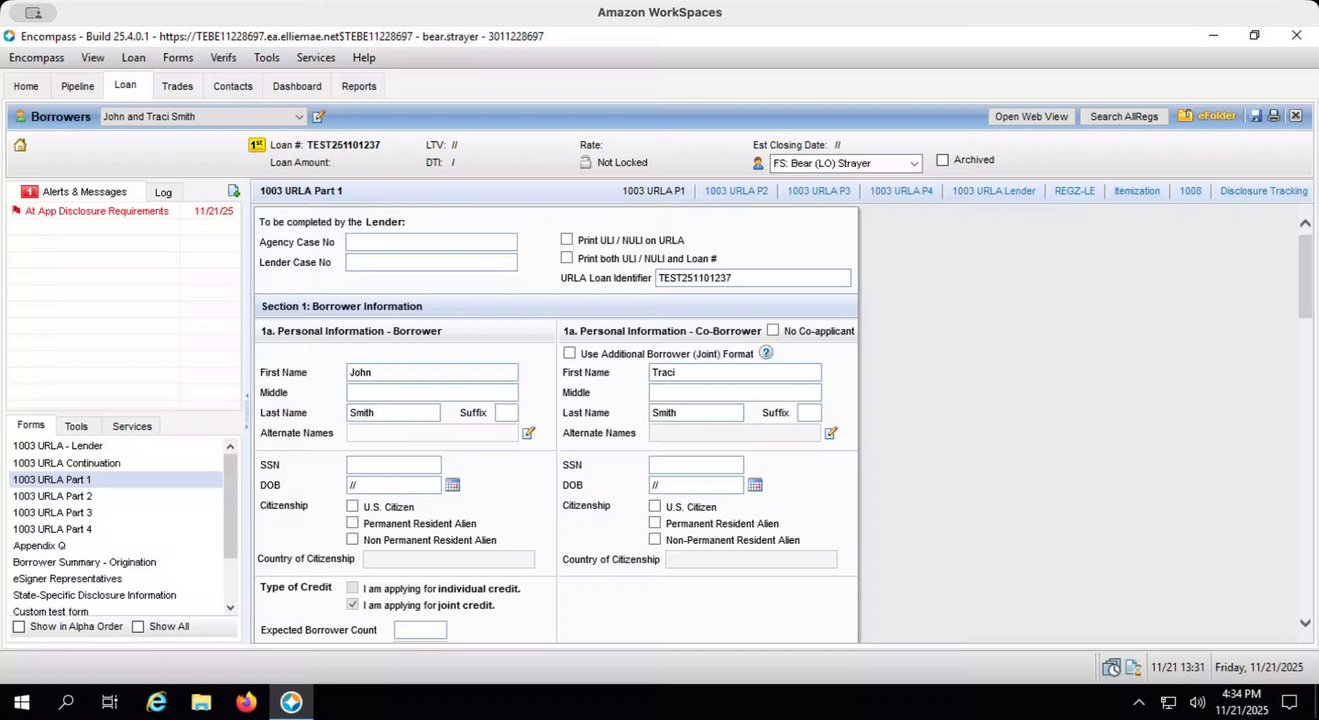Screen dimensions: 1319x720
Task: Open Task View on the taskbar
Action: [x=110, y=702]
